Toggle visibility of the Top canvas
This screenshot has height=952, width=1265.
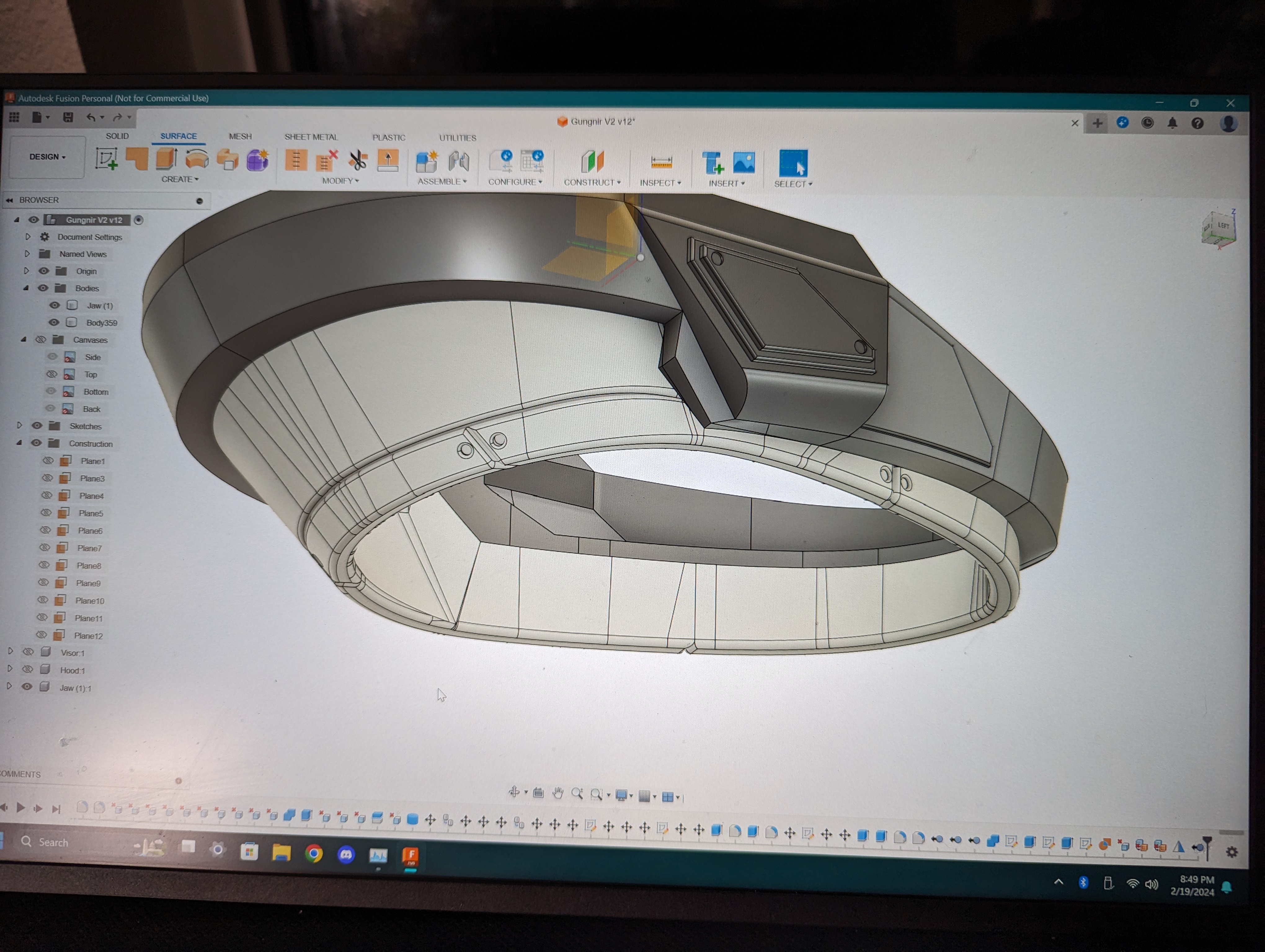(x=51, y=374)
